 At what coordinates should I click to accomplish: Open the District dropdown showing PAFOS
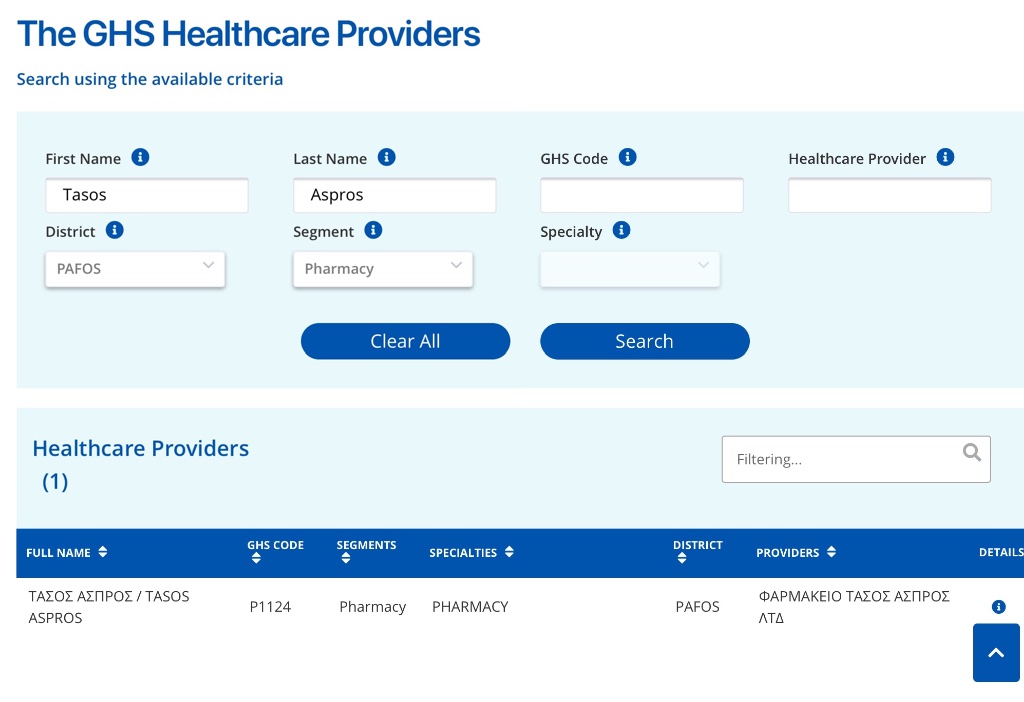coord(135,269)
